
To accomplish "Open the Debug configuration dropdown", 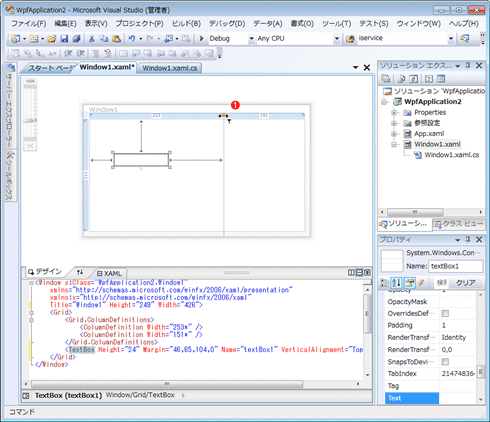I will pos(251,39).
